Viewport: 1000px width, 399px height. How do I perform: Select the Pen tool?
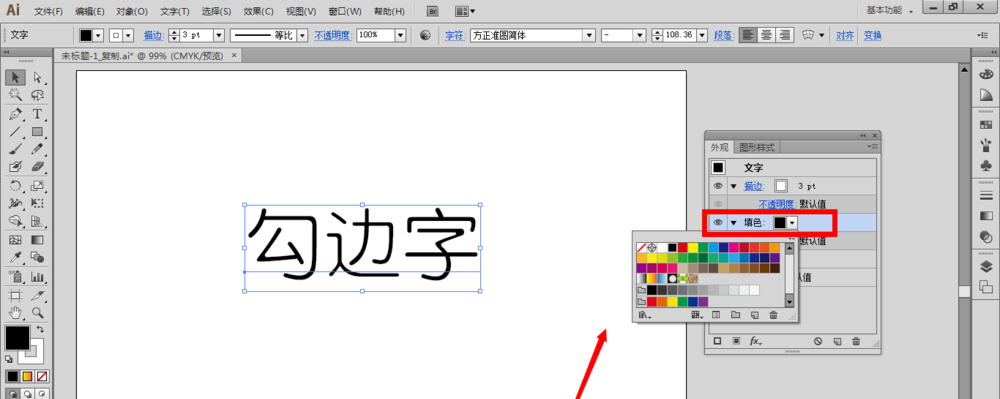tap(15, 114)
